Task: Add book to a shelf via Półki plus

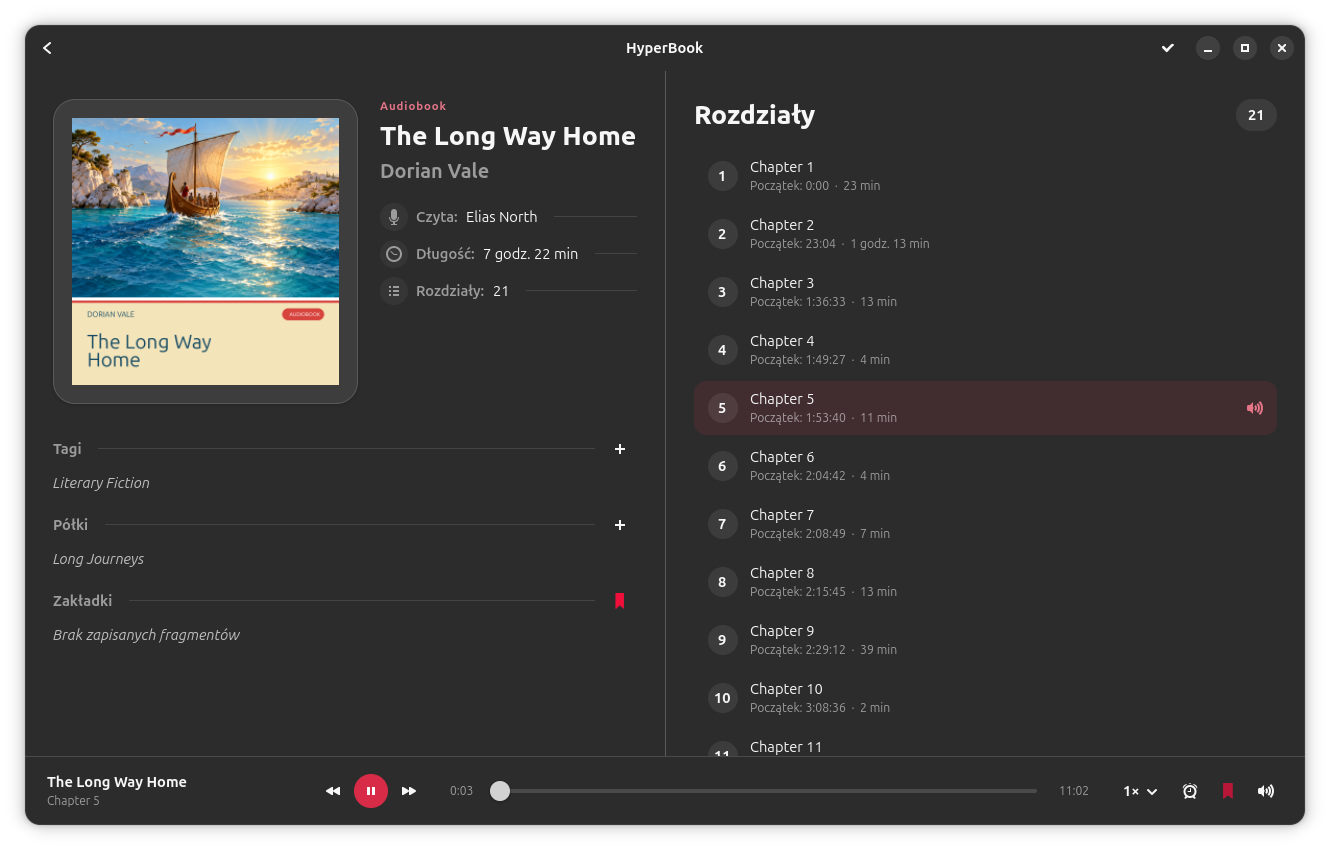Action: pyautogui.click(x=620, y=525)
